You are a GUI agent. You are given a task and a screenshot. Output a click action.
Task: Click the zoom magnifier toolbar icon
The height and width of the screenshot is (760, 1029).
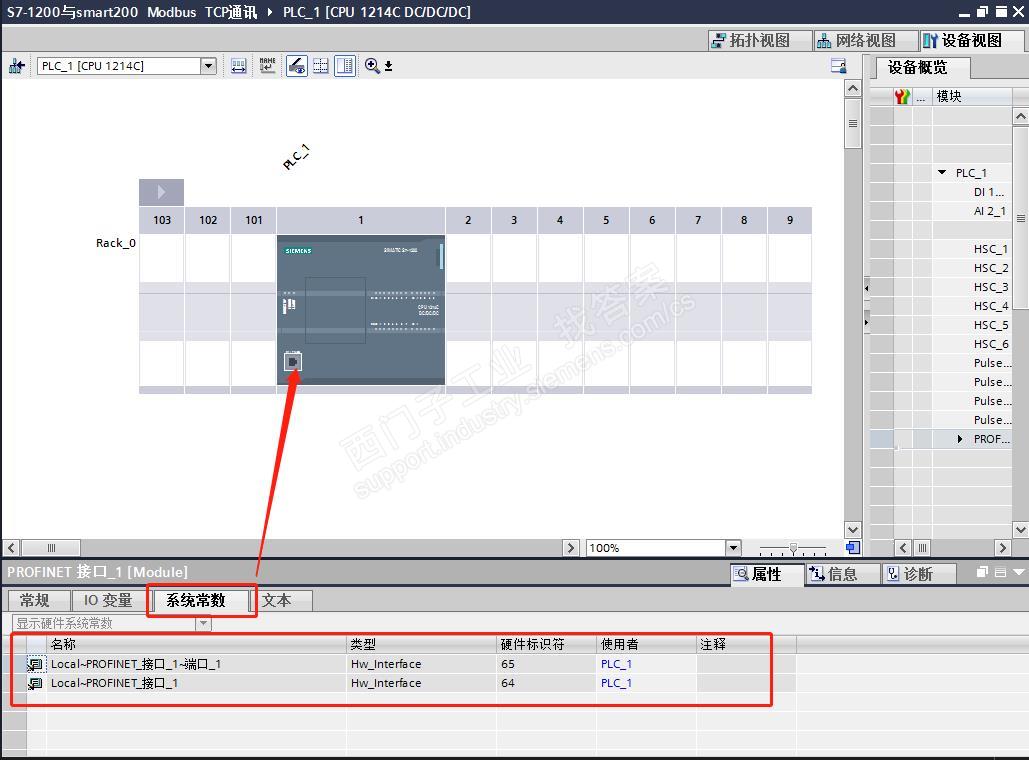tap(372, 66)
